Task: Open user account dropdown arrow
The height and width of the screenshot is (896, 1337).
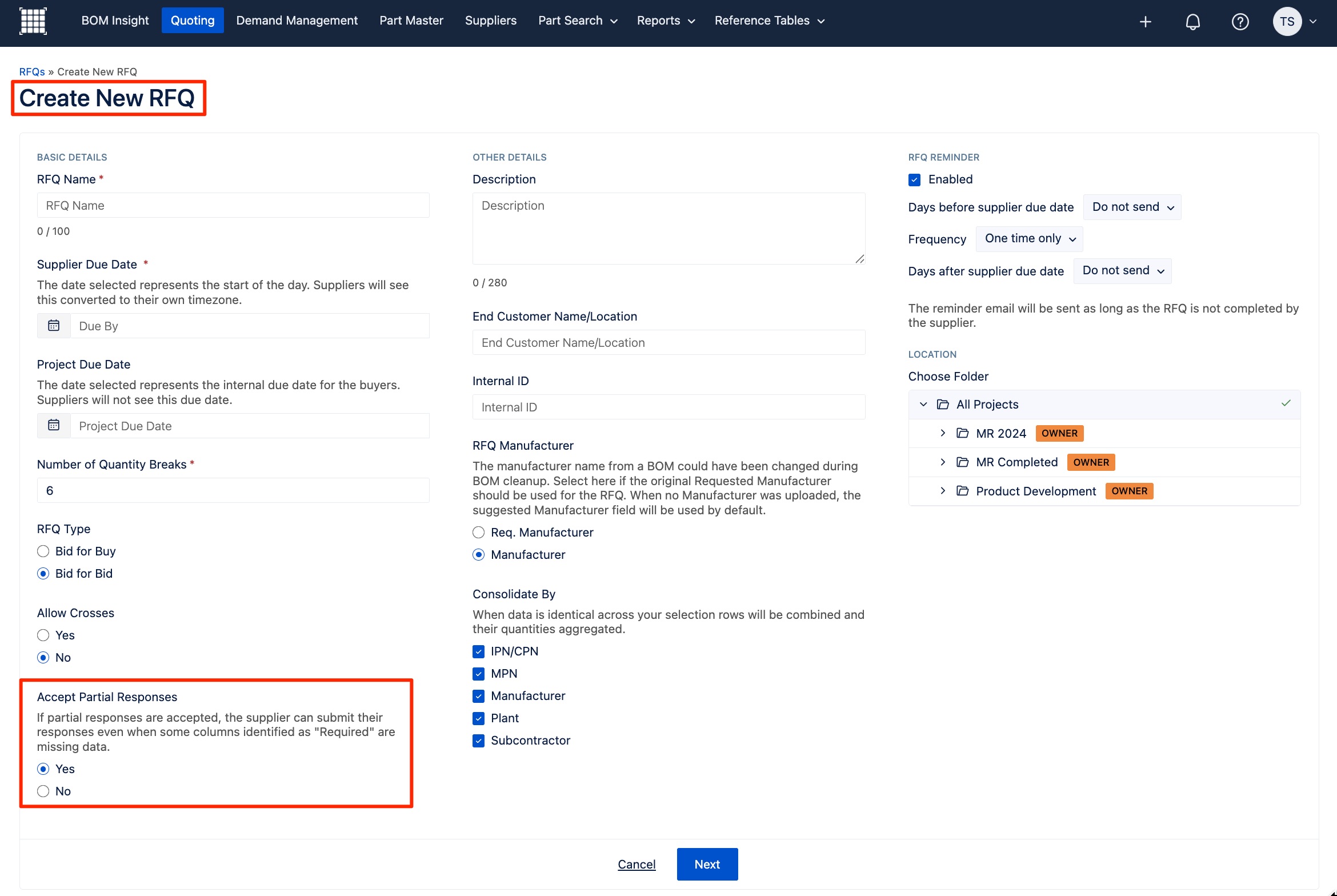Action: [1313, 22]
